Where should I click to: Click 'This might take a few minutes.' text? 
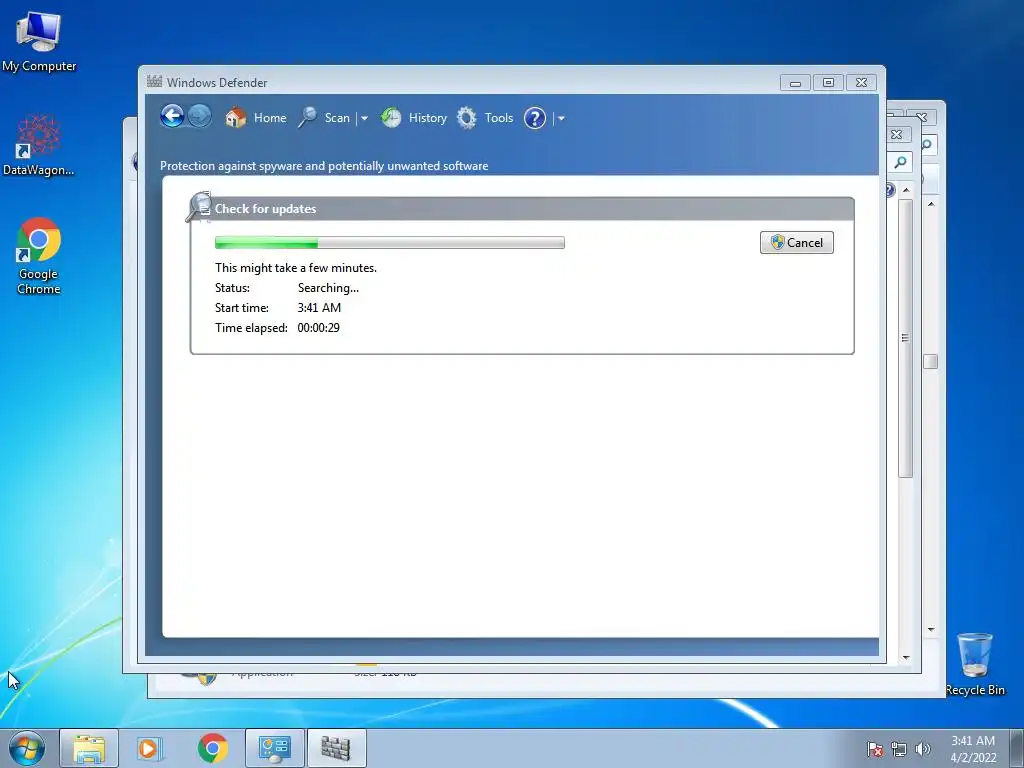(296, 268)
